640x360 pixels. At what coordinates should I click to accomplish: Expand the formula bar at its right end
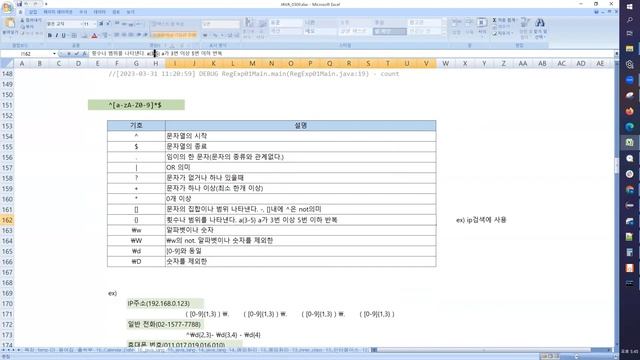[616, 53]
